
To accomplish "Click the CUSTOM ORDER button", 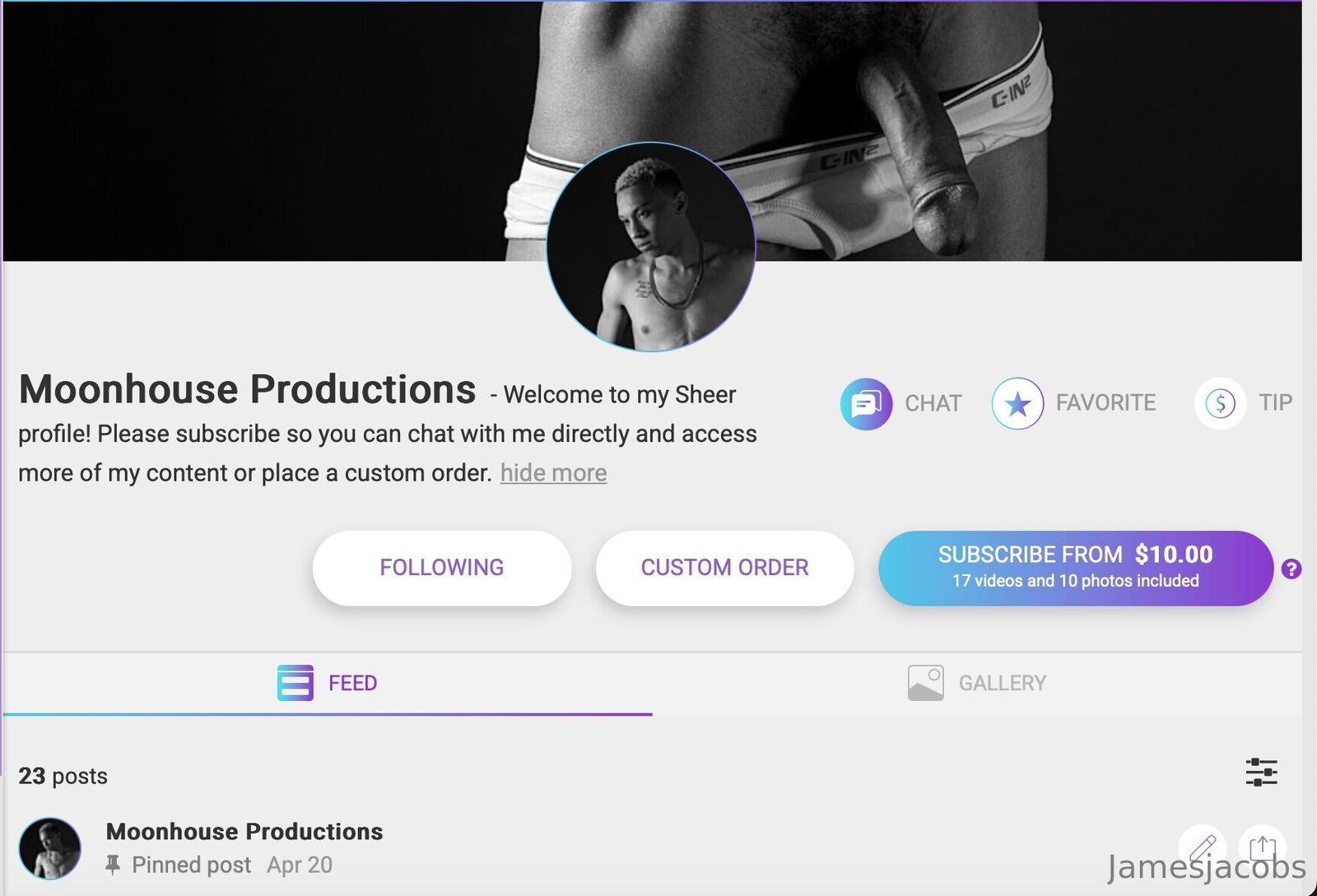I will (725, 568).
